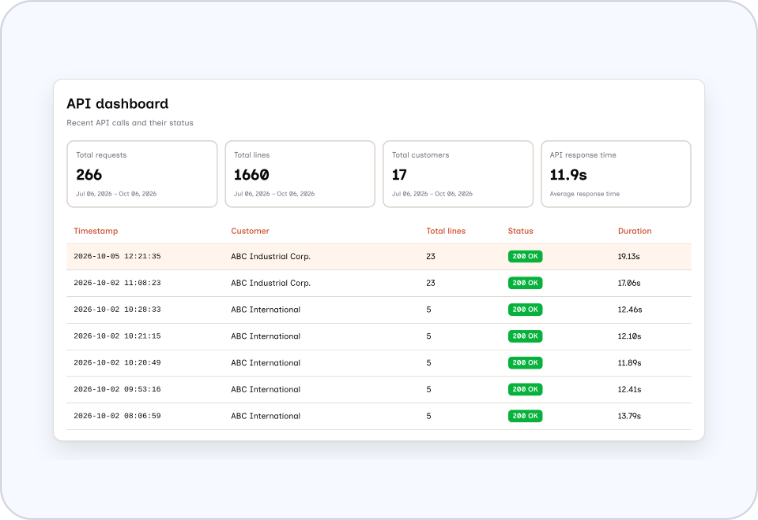Screen dimensions: 758x520
Task: Click the 11.89s duration value
Action: point(629,362)
